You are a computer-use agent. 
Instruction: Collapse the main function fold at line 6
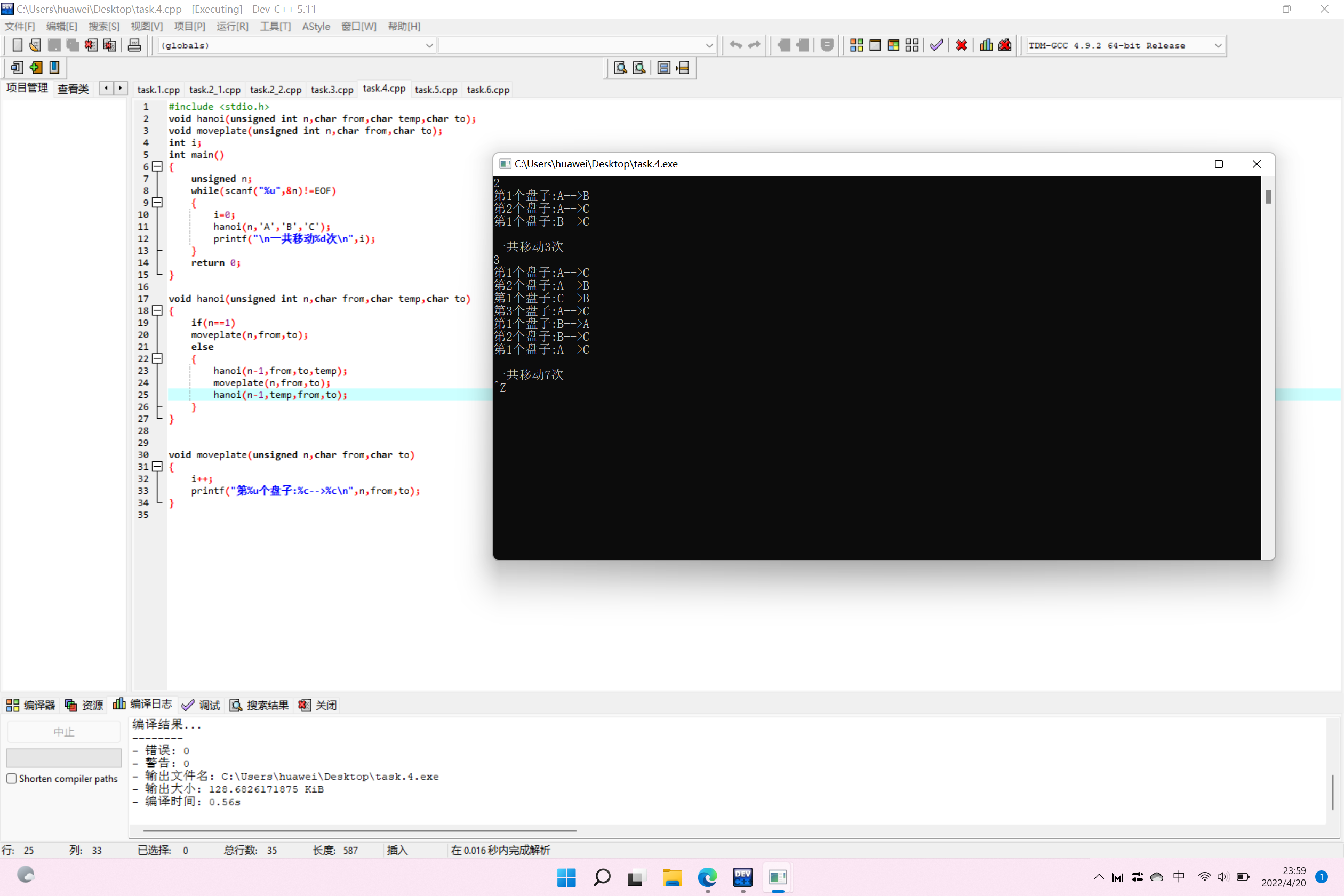point(157,166)
